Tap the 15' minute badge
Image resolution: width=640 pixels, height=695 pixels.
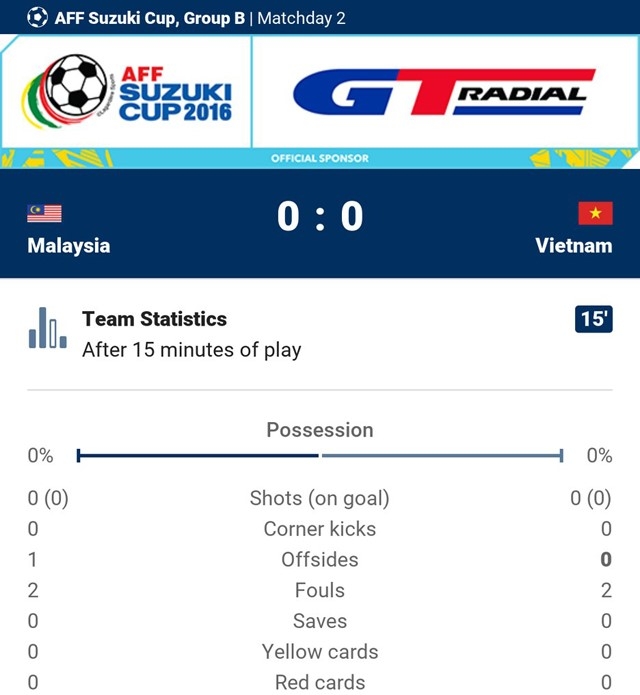point(593,319)
